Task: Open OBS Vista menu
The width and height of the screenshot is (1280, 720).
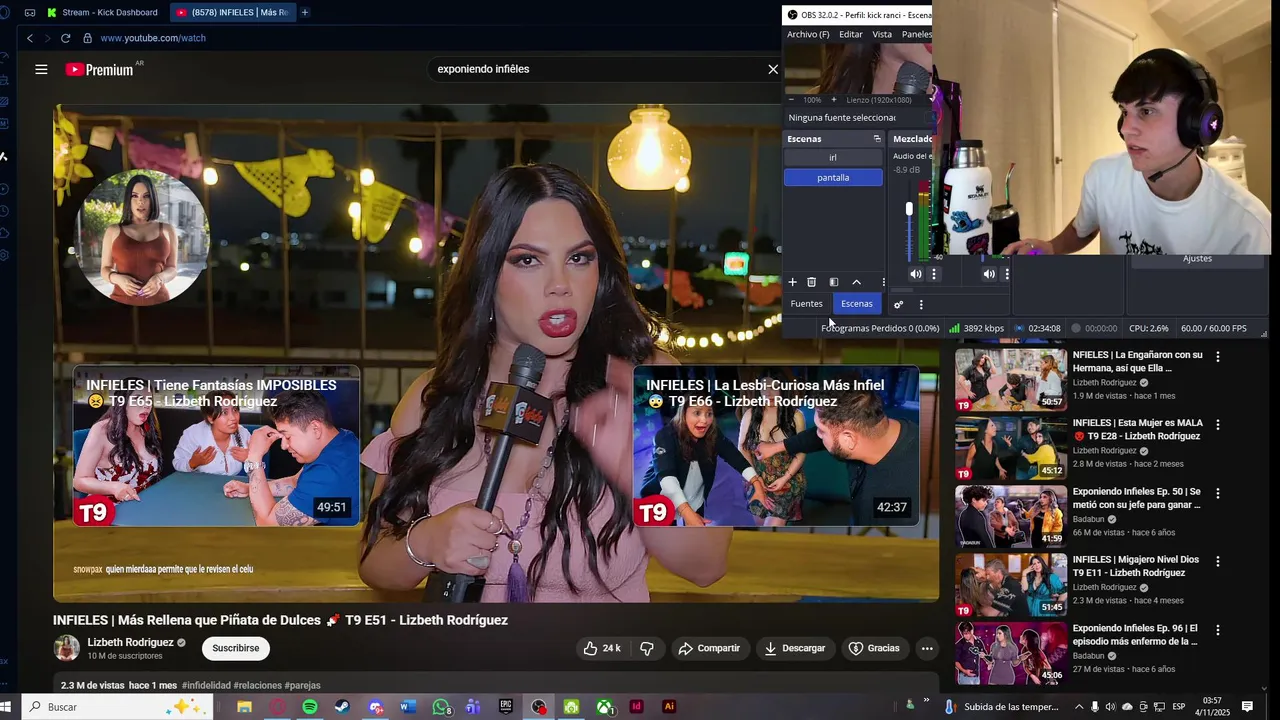Action: [x=882, y=34]
